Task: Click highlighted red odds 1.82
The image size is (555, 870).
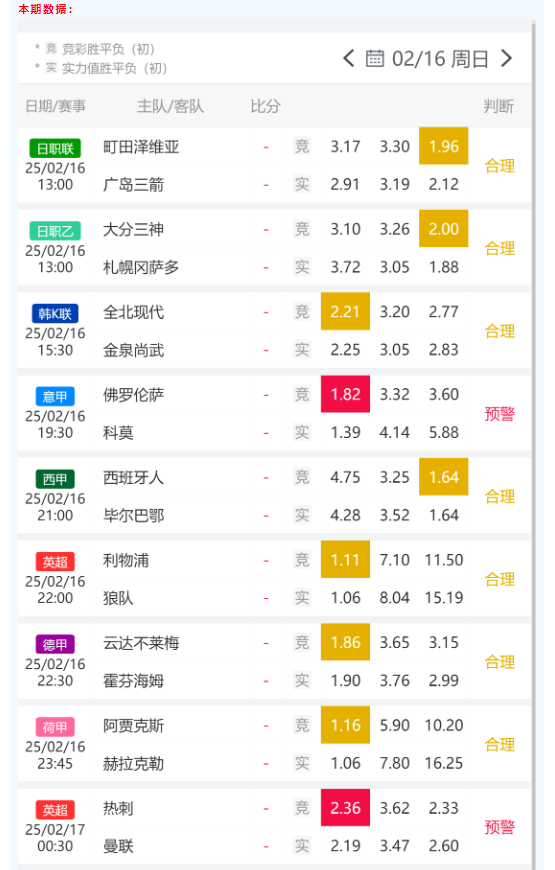Action: coord(345,394)
